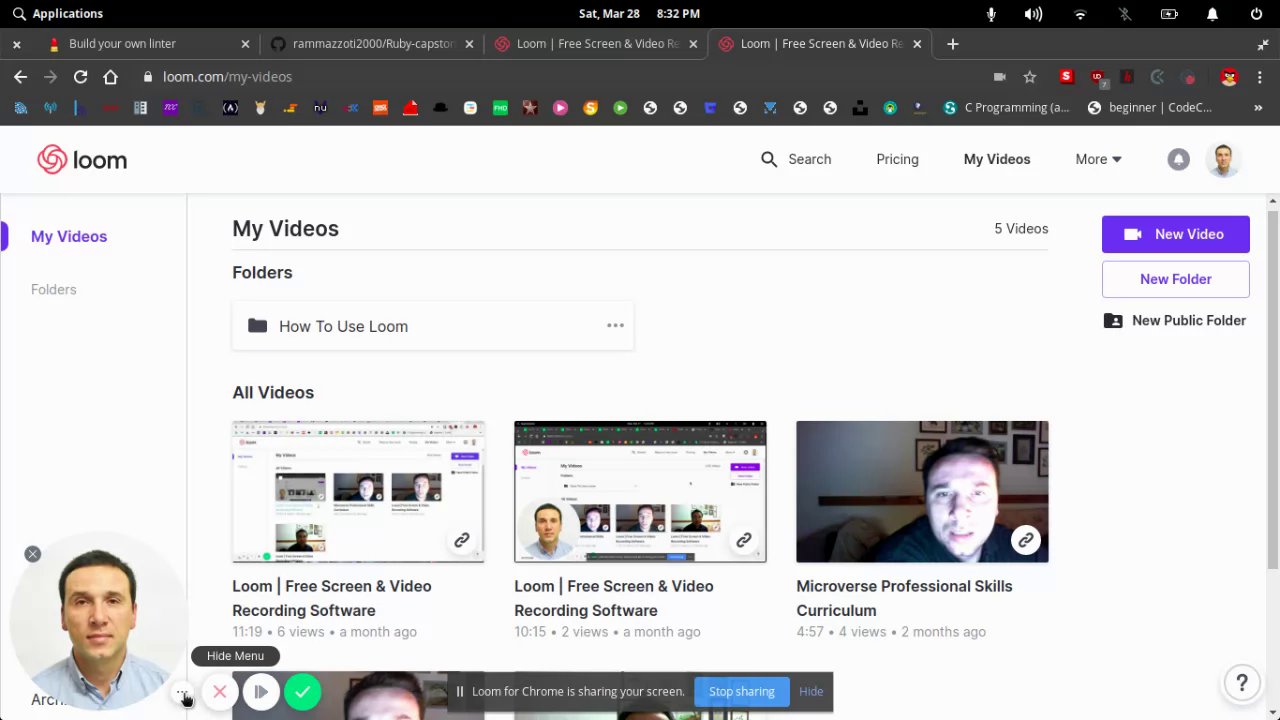Click the microphone tray icon
The image size is (1280, 720).
(991, 14)
